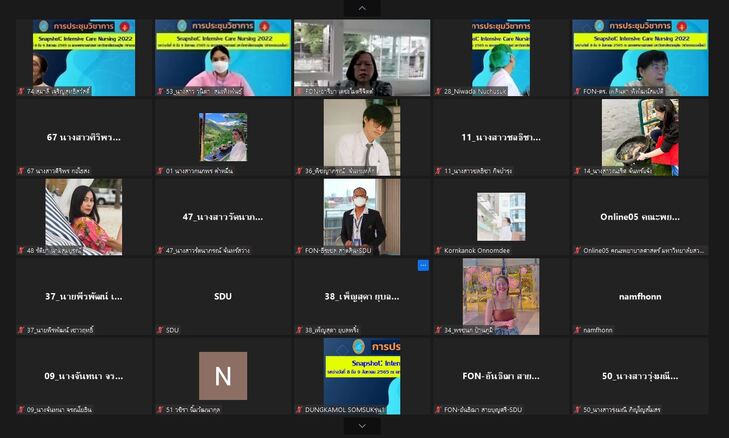
Task: Click the small 'namfhonn' label at tile bottom
Action: pos(598,330)
